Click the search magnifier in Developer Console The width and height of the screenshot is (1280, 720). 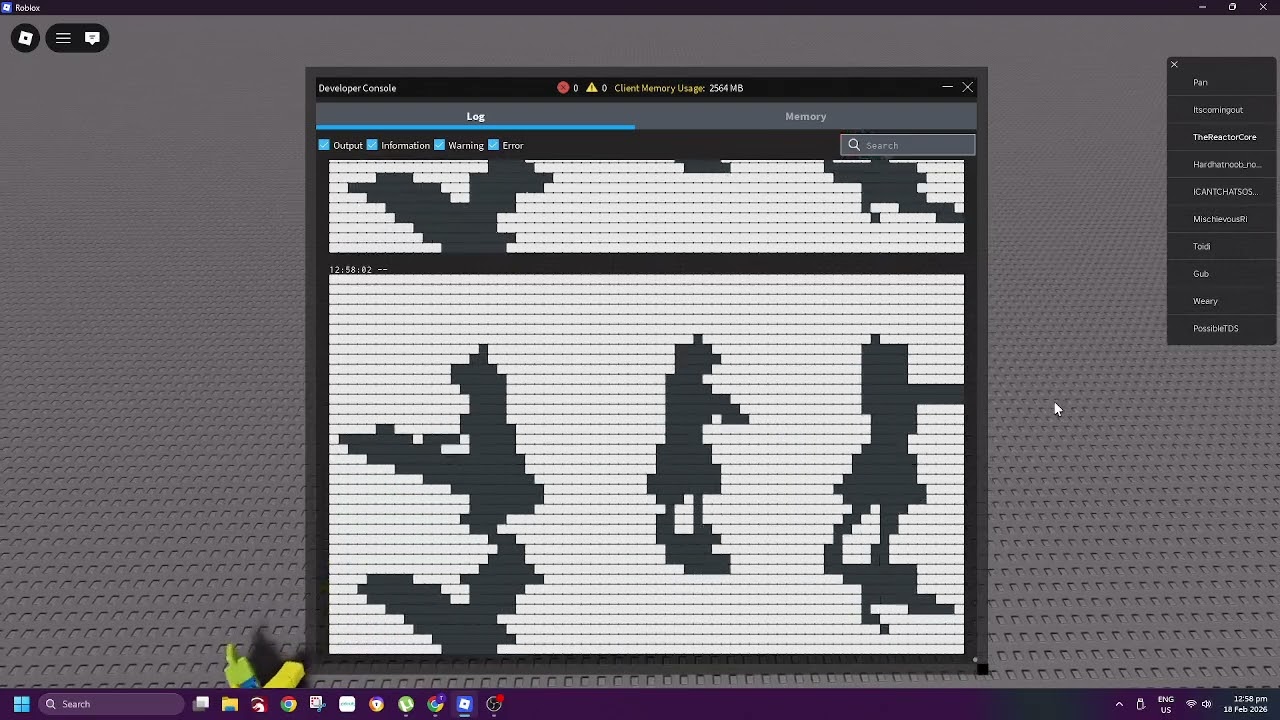pos(854,145)
